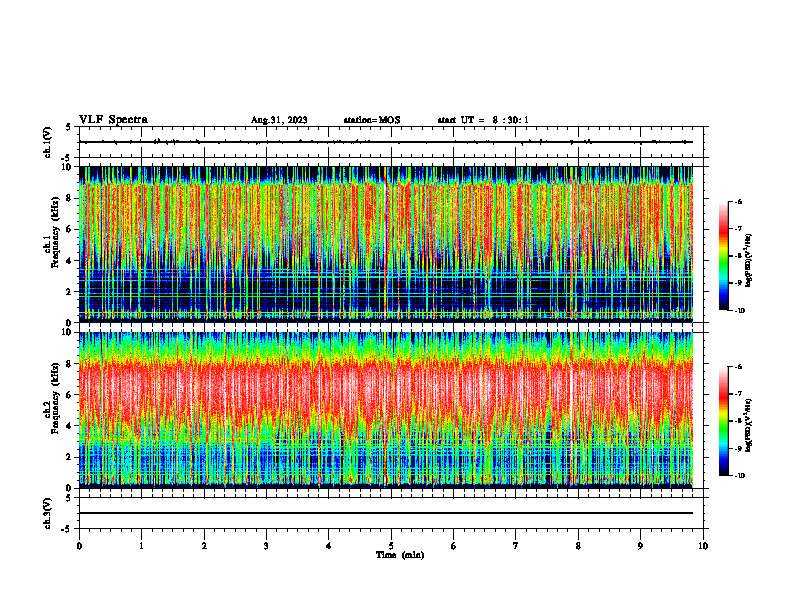Select the ch.2 color scale bar
The width and height of the screenshot is (792, 612).
click(723, 421)
